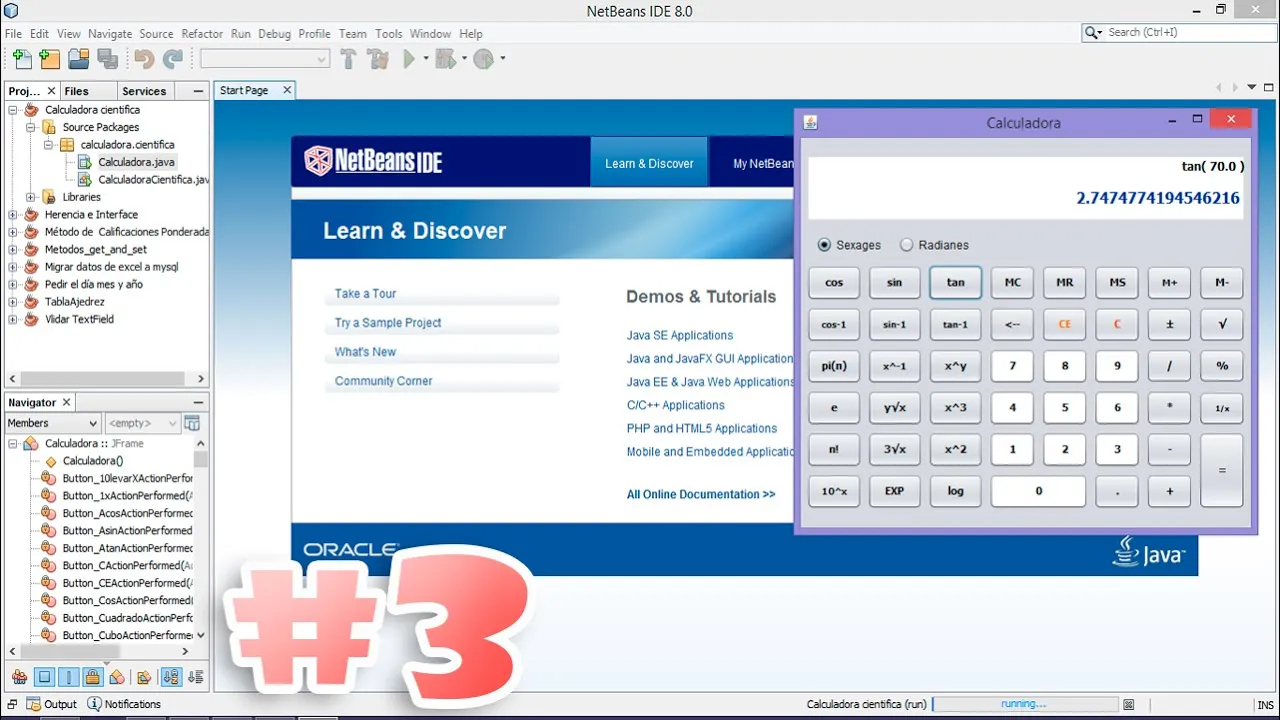Click the Build Project hammer icon
The image size is (1280, 720).
click(348, 59)
